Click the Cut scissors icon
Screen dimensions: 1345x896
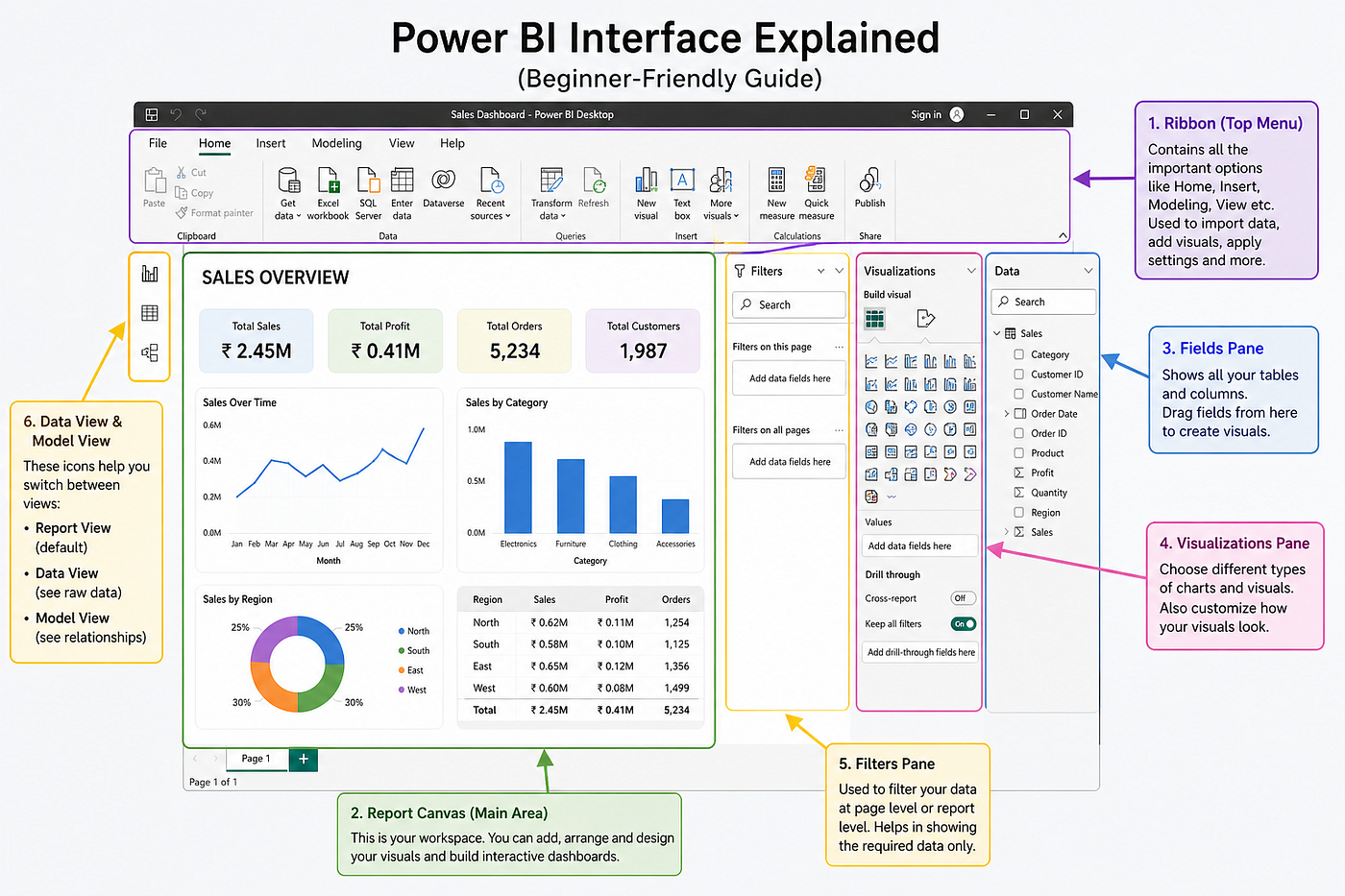coord(181,173)
